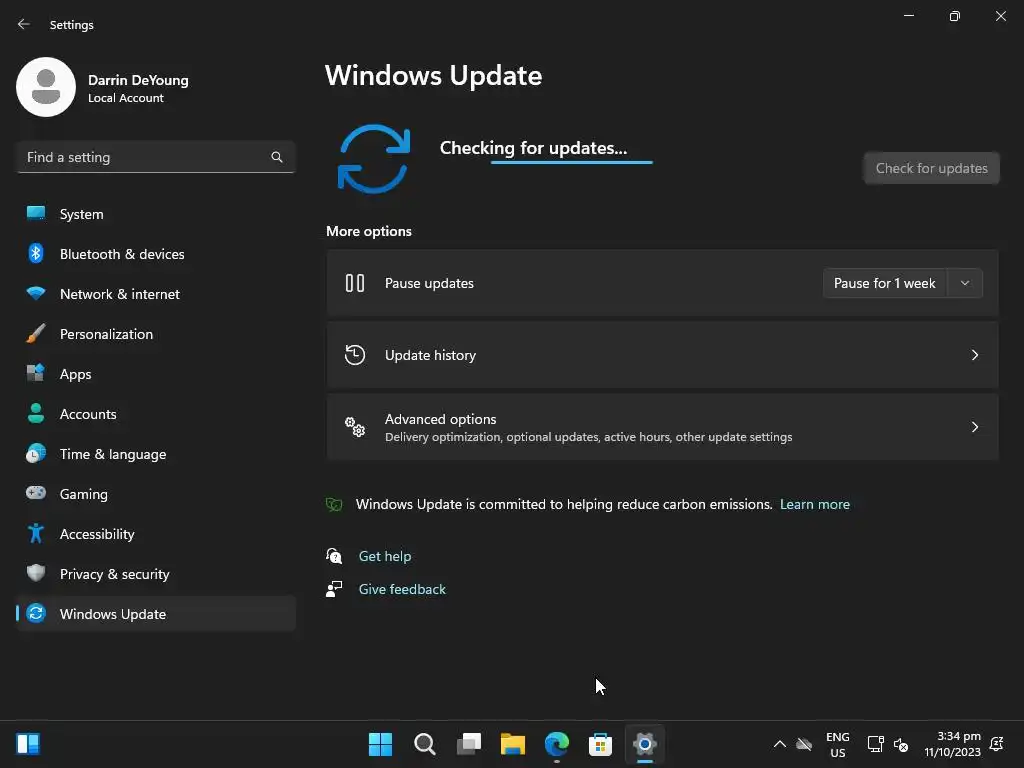
Task: Go to Privacy & security settings
Action: (x=156, y=573)
